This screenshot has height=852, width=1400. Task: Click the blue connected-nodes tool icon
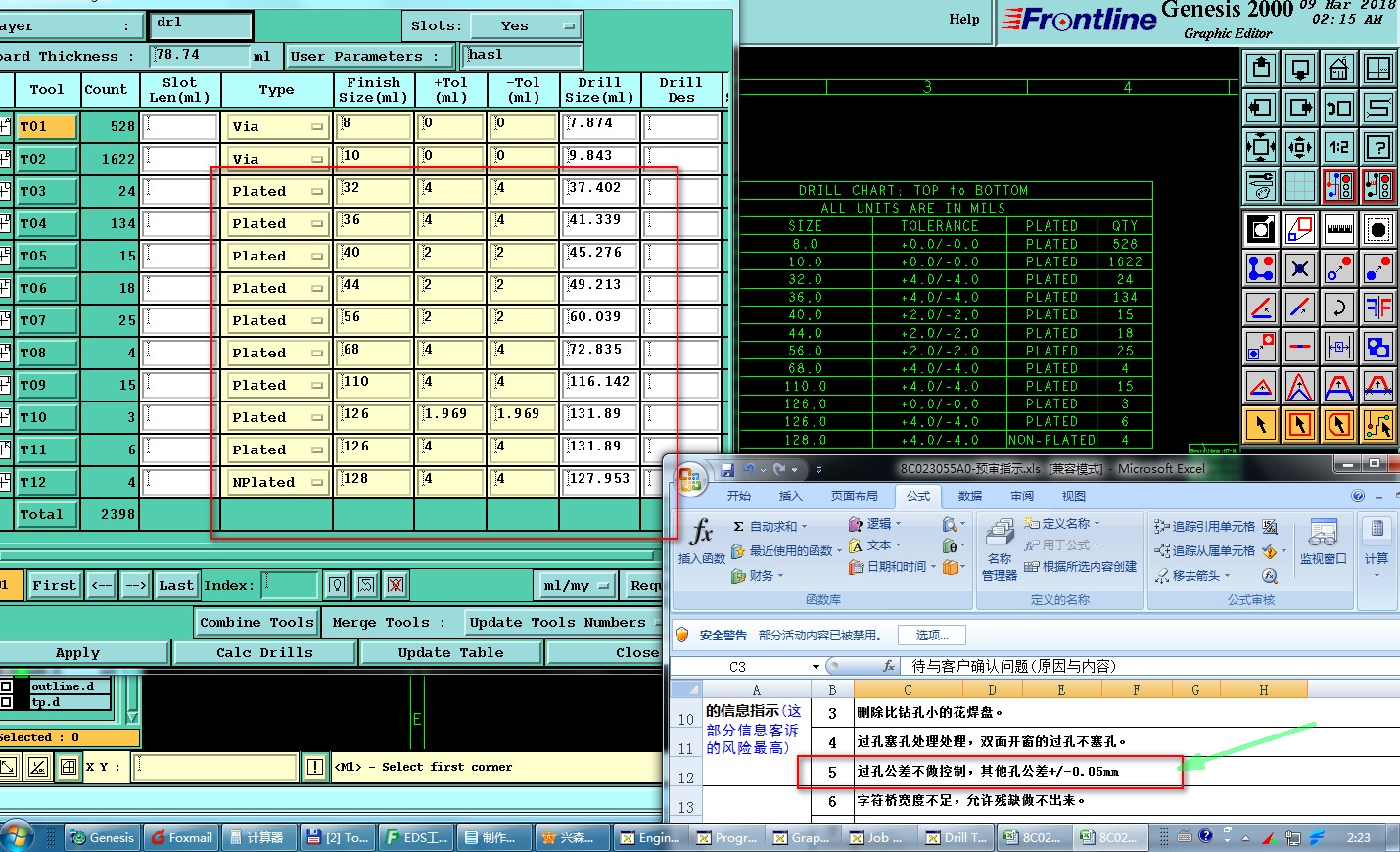1261,268
